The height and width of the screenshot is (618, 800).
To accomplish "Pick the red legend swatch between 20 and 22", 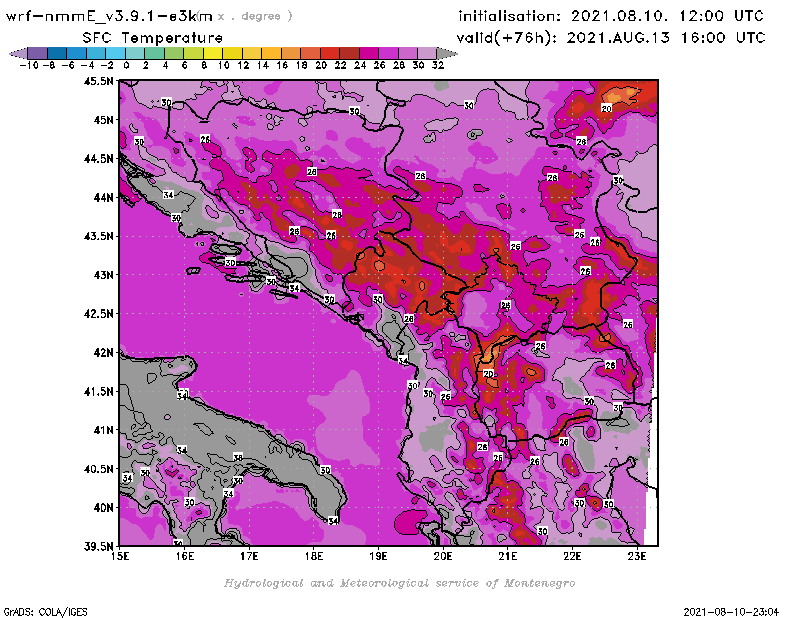I will (x=330, y=53).
